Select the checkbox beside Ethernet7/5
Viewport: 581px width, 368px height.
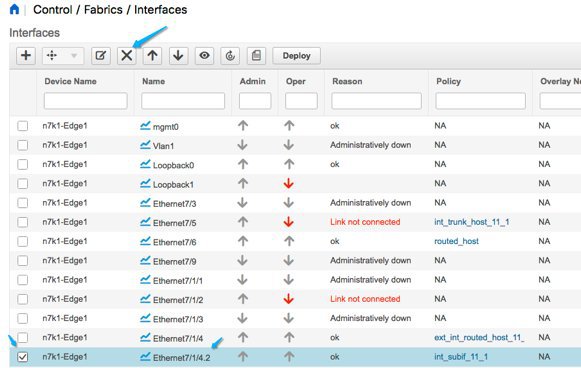pyautogui.click(x=23, y=222)
